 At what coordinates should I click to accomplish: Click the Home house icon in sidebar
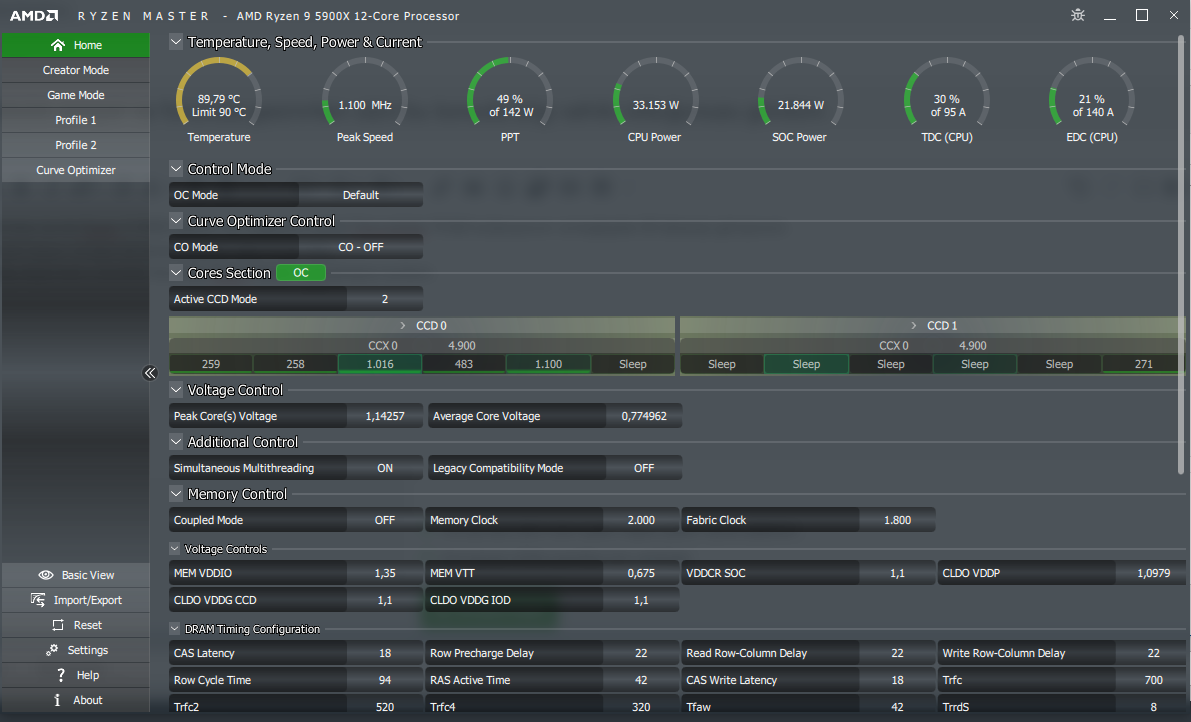point(58,45)
